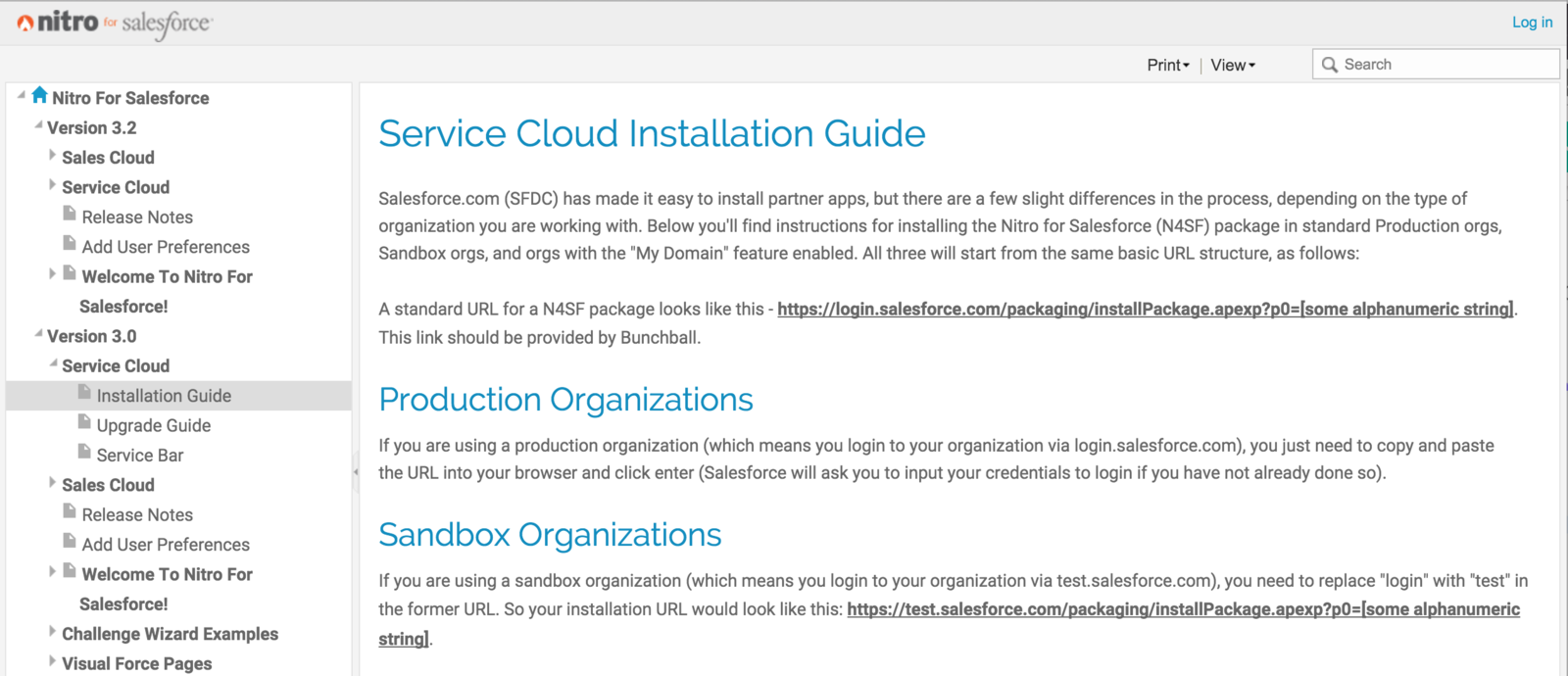Click the home icon beside Nitro For Salesforce

click(x=39, y=95)
